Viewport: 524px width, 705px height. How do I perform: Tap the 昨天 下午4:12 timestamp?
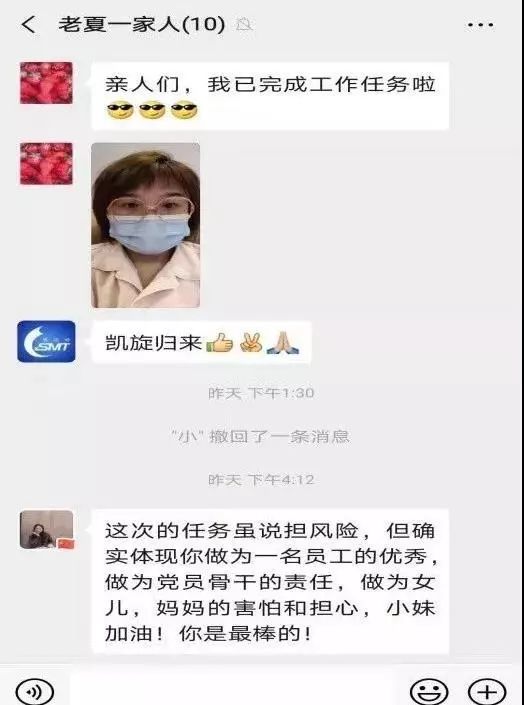coord(261,480)
